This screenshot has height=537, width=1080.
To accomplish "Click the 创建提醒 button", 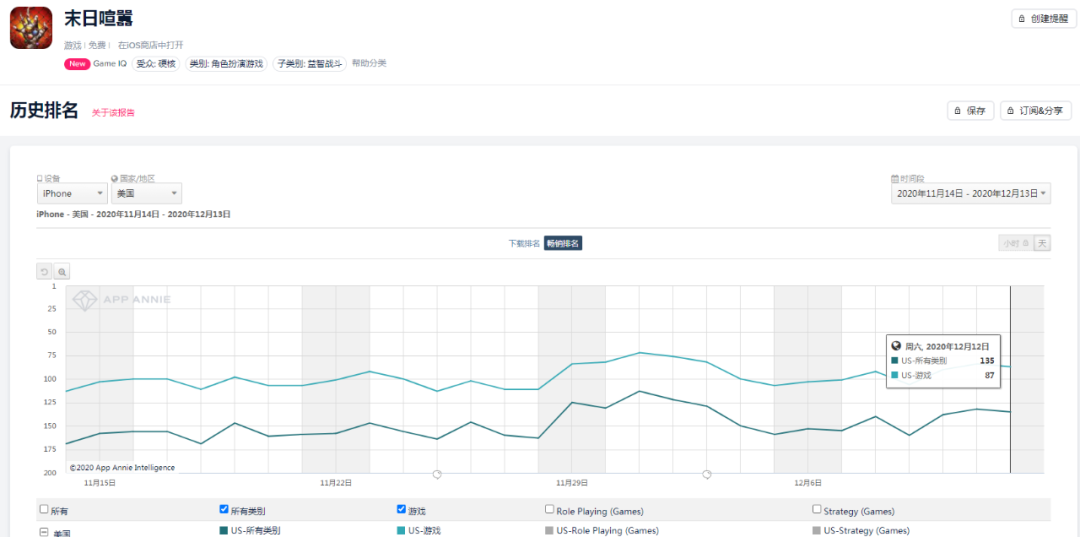I will (1044, 19).
